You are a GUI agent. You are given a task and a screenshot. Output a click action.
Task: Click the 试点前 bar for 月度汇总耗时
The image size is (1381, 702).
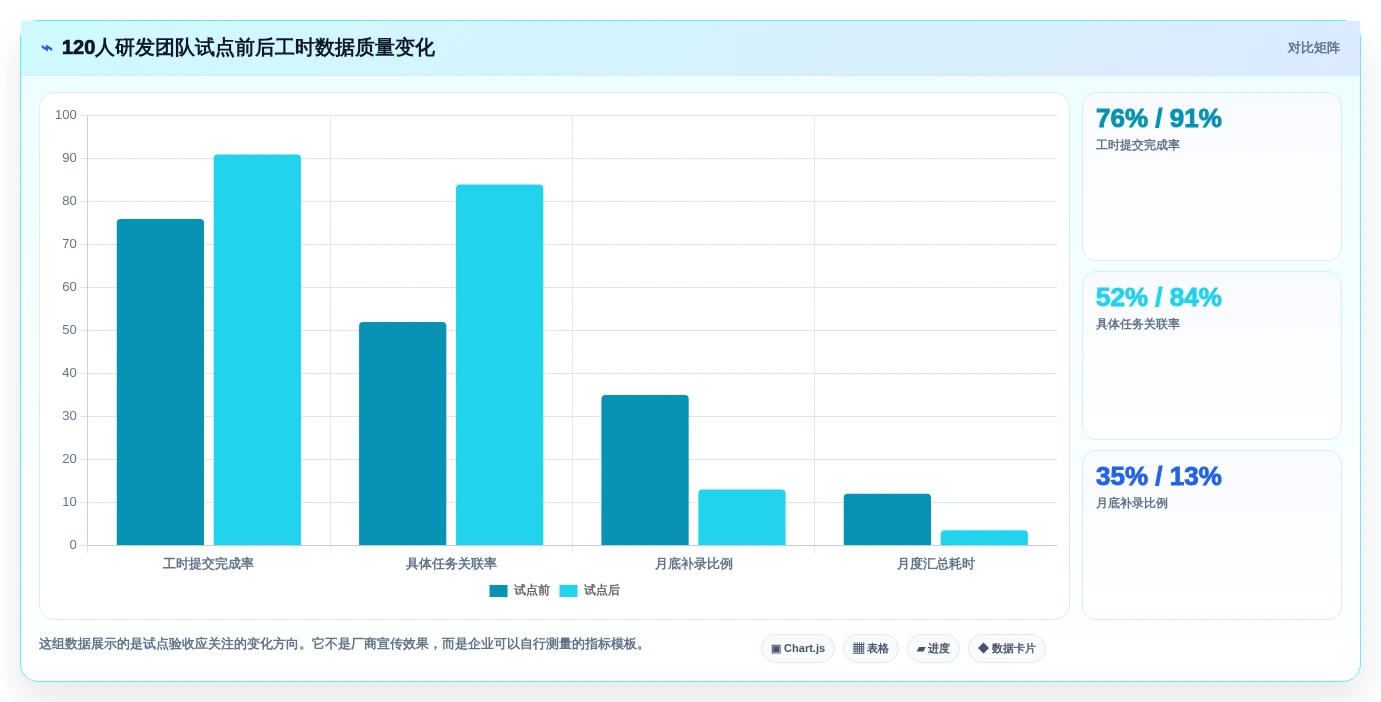point(887,519)
